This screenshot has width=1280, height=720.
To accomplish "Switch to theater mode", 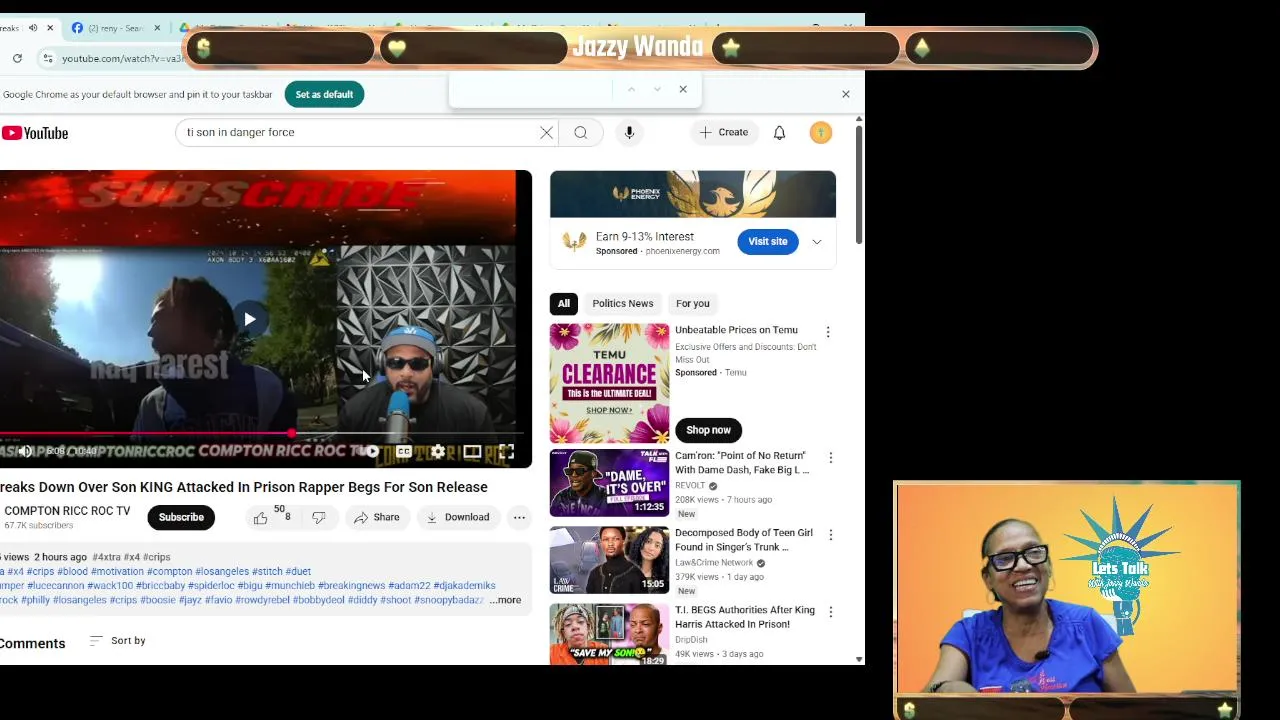I will [472, 451].
